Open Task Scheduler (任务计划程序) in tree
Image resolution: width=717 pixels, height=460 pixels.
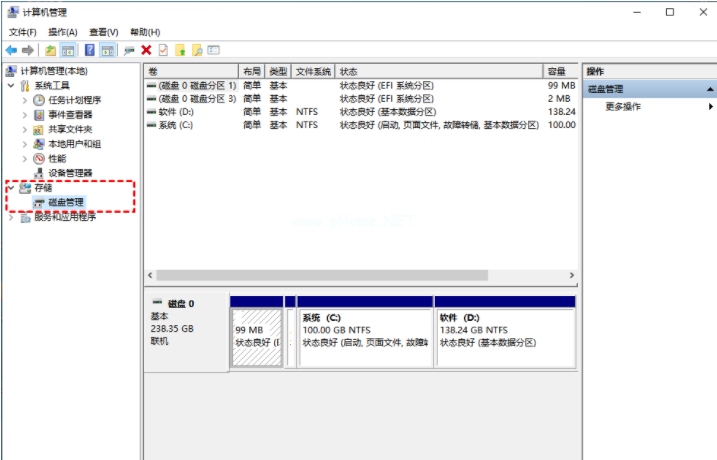point(74,100)
